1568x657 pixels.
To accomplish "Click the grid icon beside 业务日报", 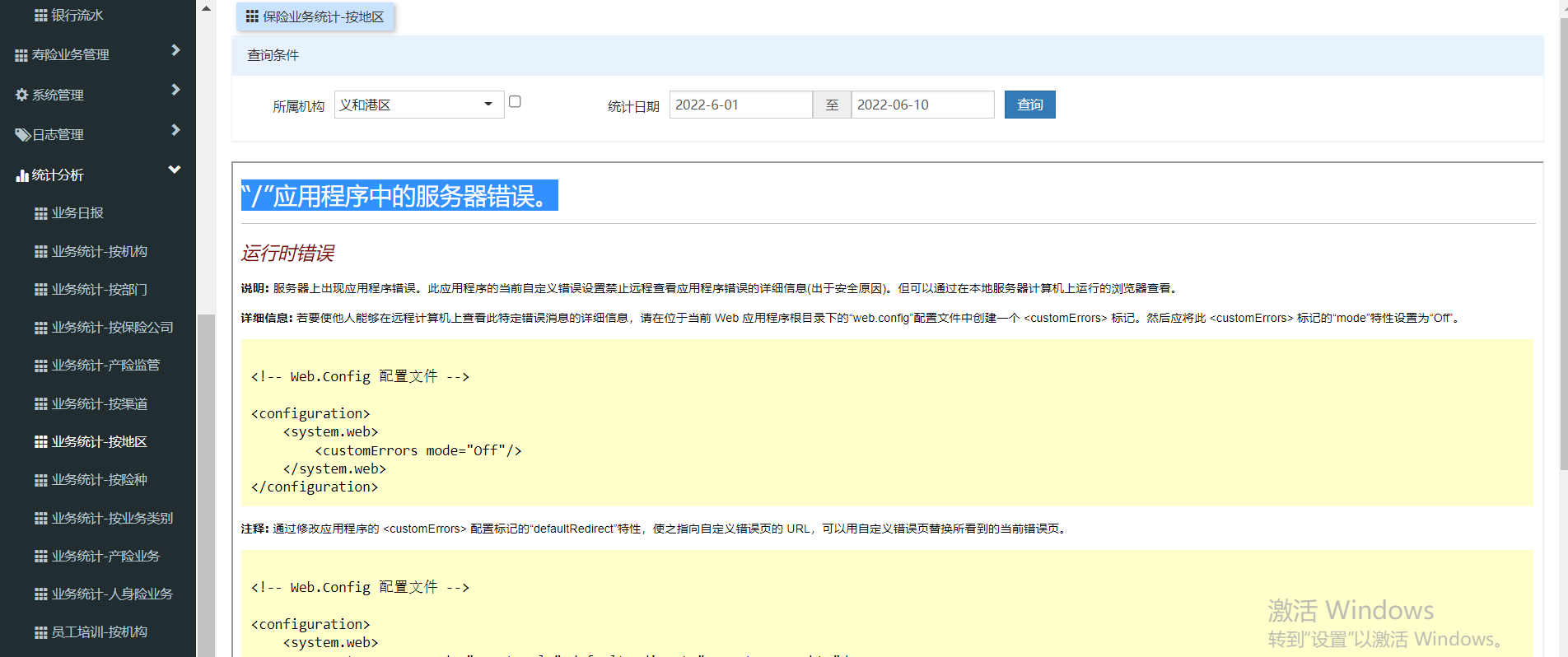I will coord(40,213).
